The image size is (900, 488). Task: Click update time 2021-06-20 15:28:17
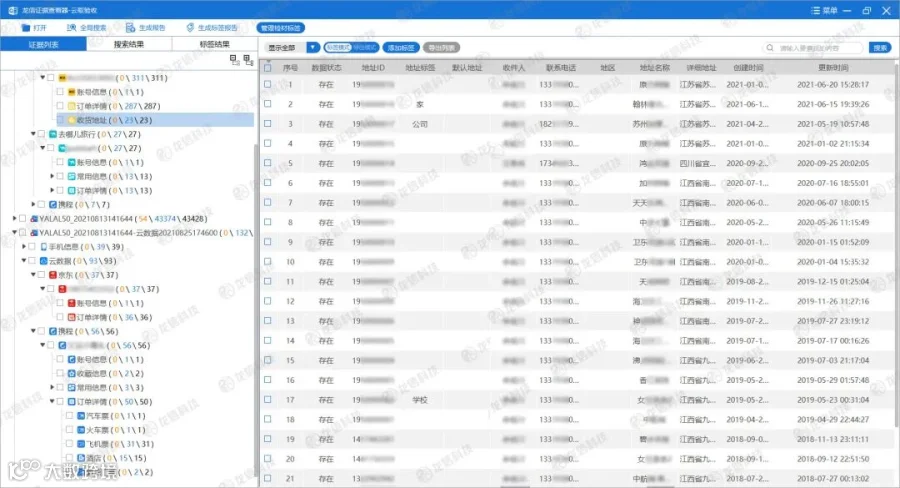(x=833, y=84)
